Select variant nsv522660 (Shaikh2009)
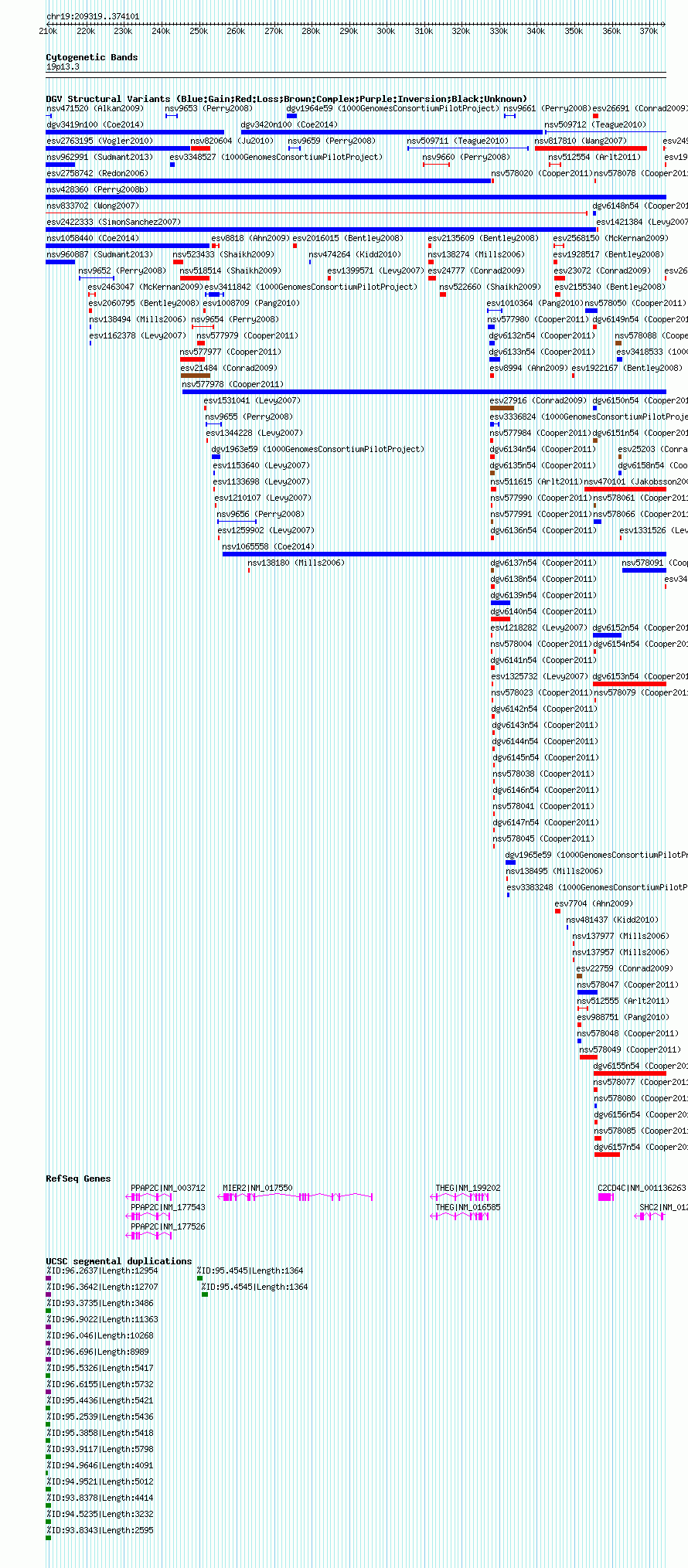Viewport: 688px width, 1568px height. point(490,287)
